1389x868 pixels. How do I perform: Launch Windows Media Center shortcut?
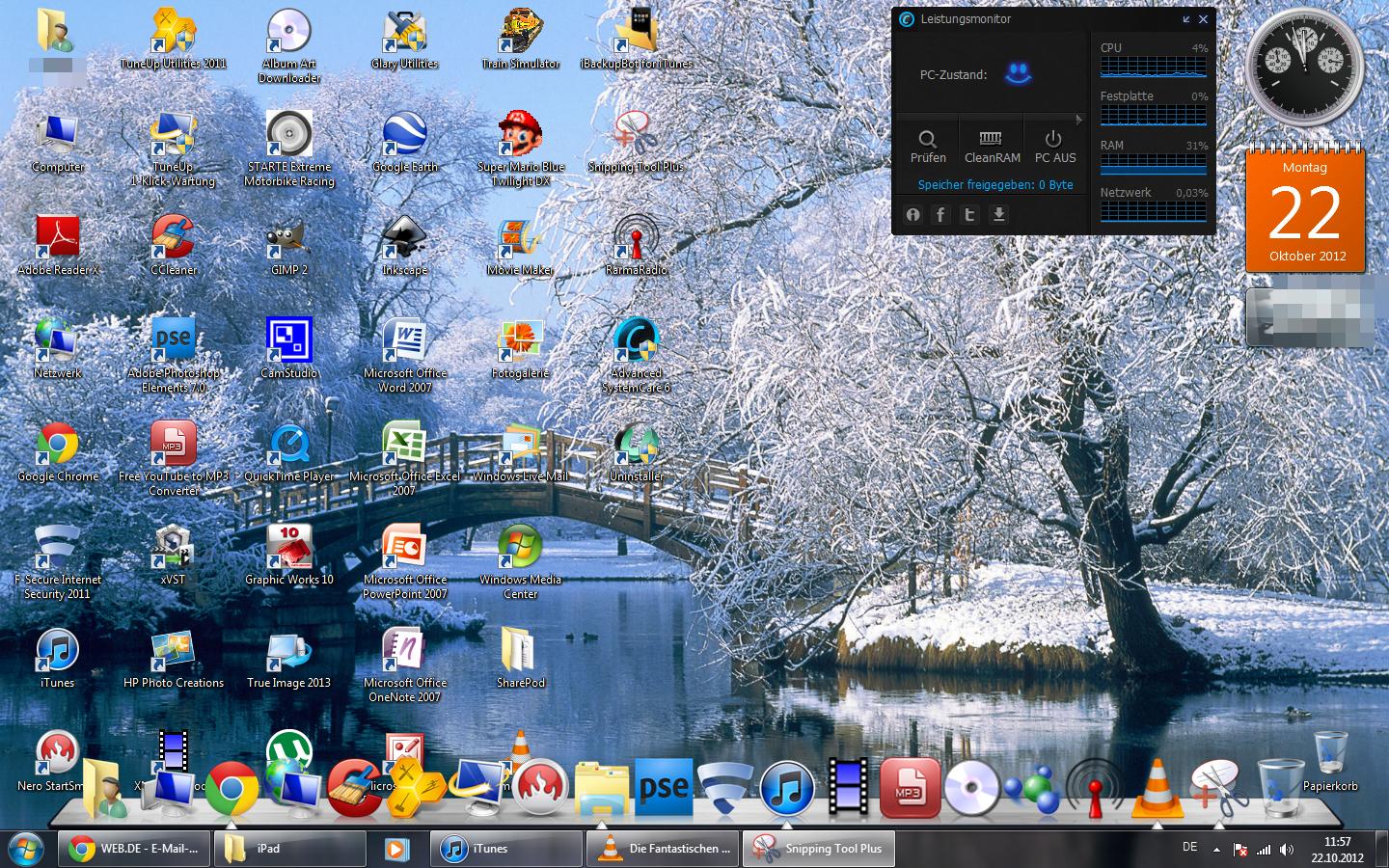(521, 562)
